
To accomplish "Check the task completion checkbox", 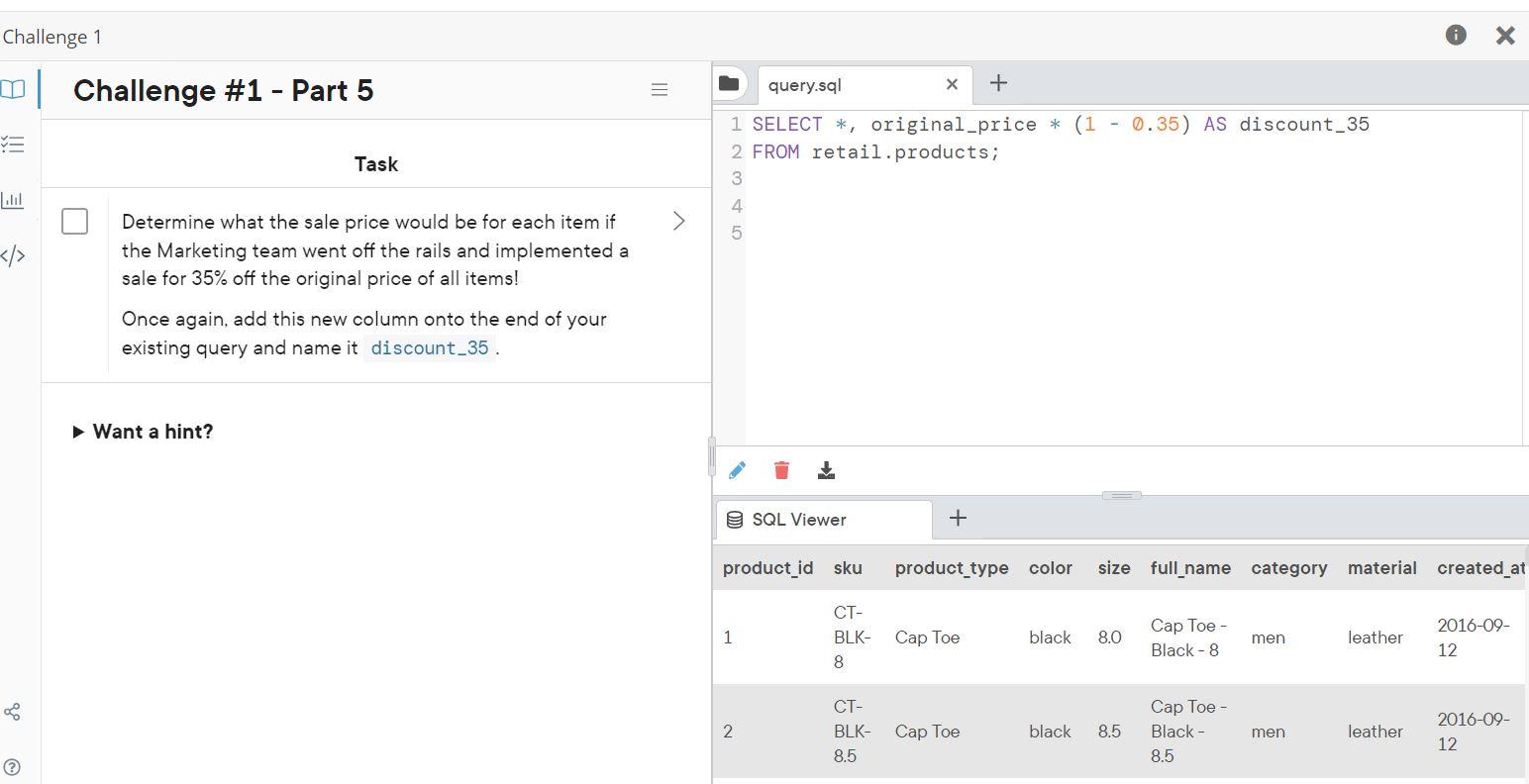I will coord(74,221).
